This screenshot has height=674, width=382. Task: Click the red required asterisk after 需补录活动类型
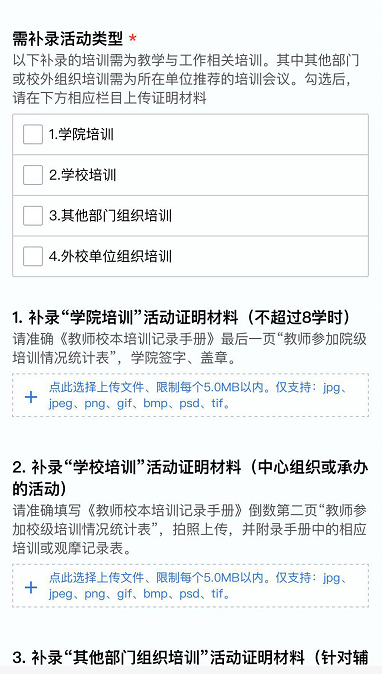133,40
